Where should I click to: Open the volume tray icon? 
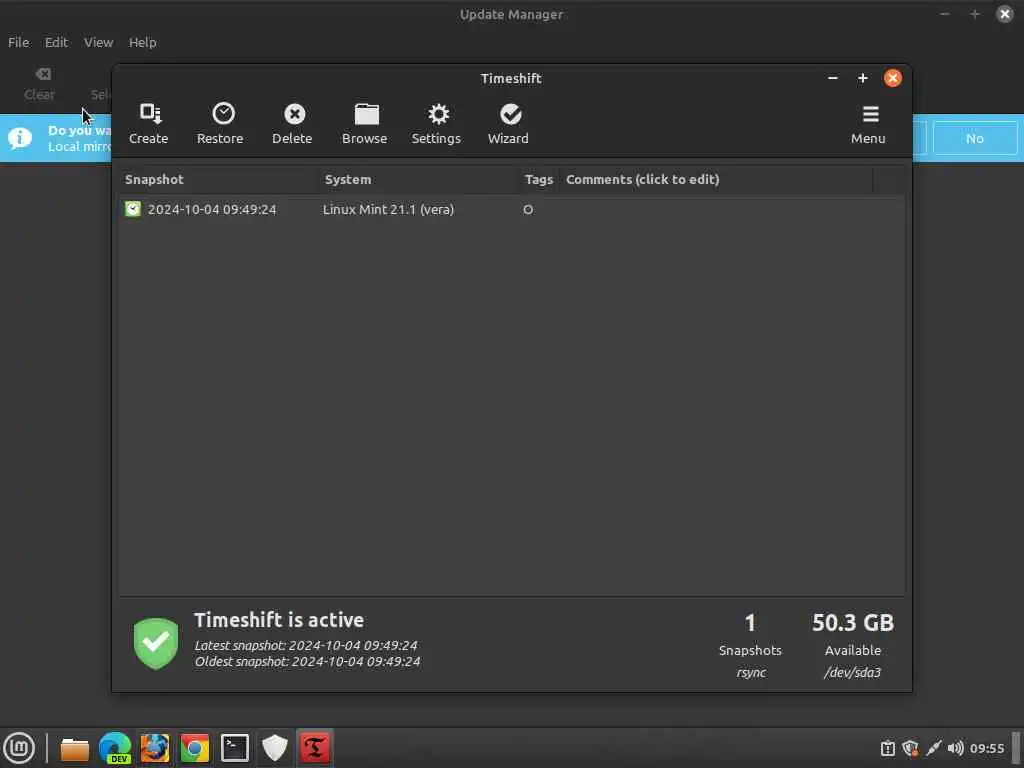(955, 748)
